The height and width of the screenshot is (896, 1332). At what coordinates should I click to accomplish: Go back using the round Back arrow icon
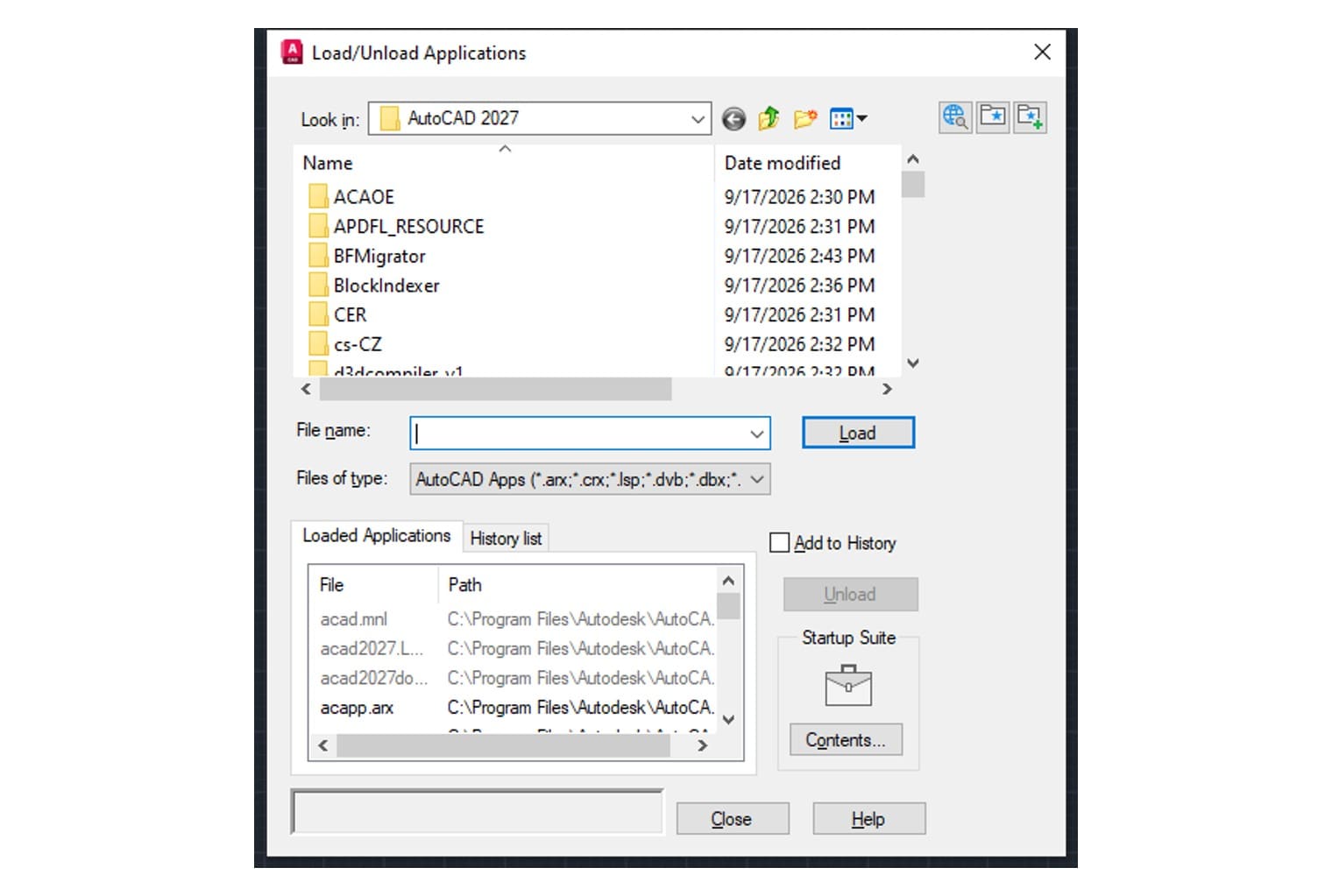coord(733,118)
